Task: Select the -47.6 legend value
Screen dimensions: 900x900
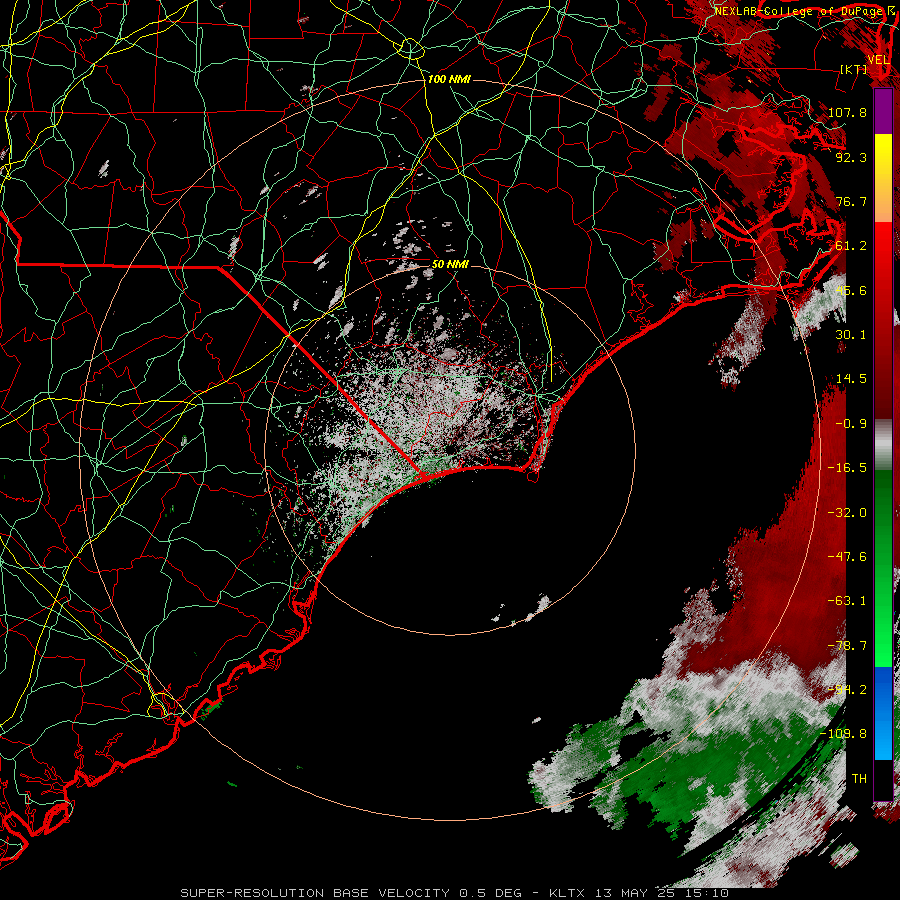Action: pos(847,557)
